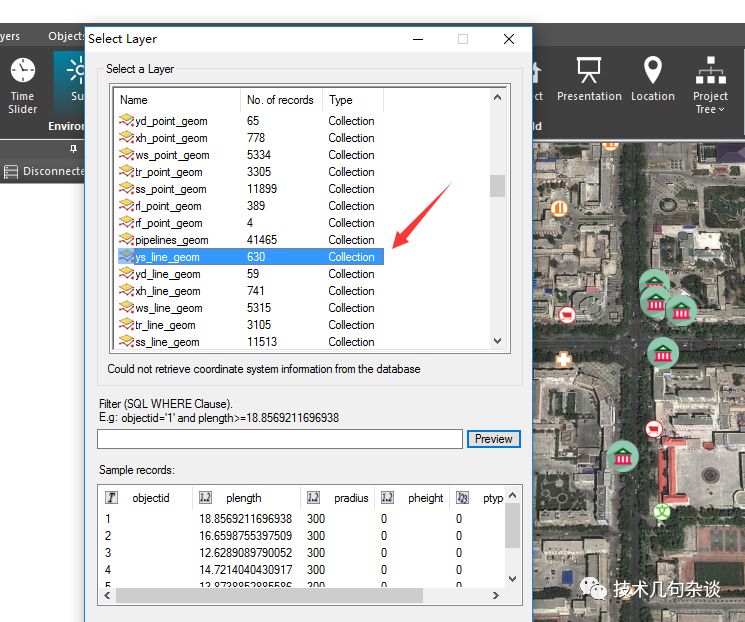This screenshot has height=622, width=745.
Task: Sort by No. of records column
Action: pos(281,100)
